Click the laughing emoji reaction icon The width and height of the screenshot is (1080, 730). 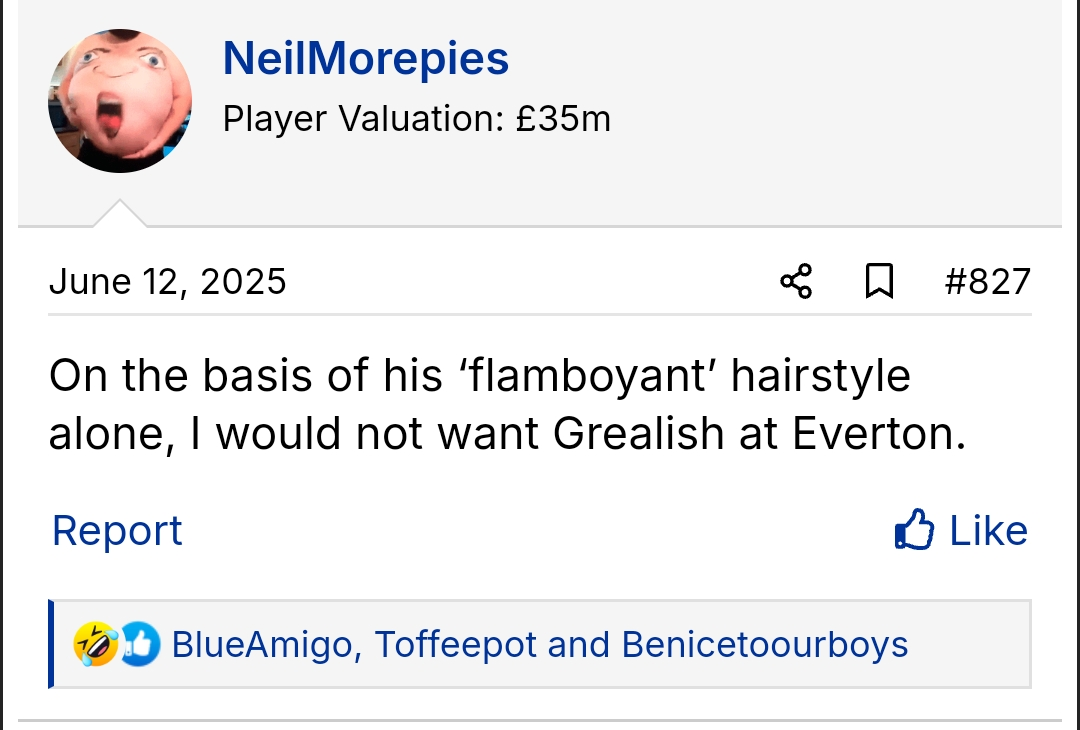[x=93, y=644]
